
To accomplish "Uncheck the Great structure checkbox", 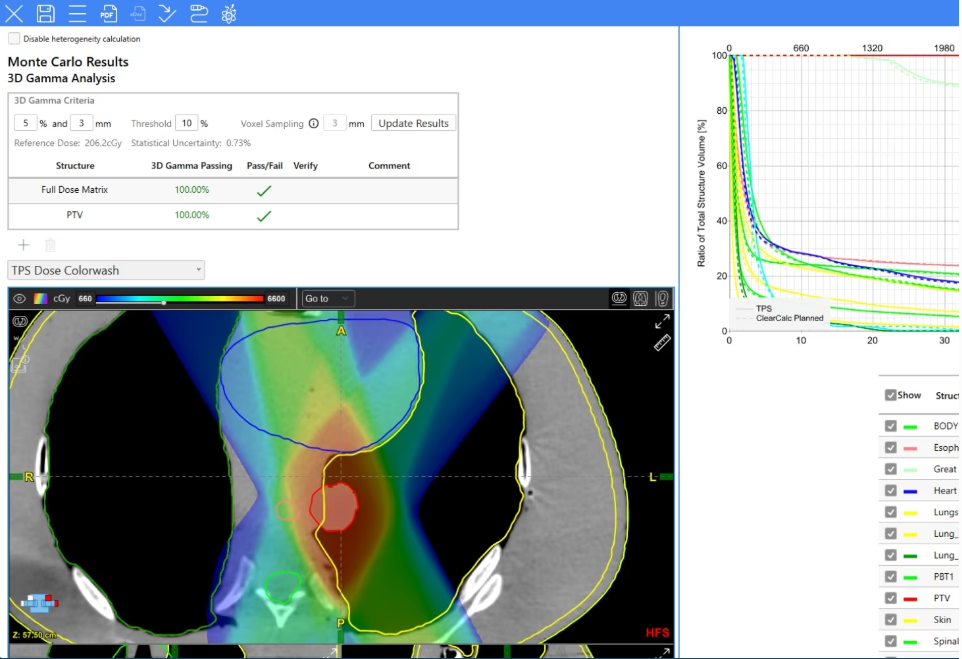I will (890, 469).
